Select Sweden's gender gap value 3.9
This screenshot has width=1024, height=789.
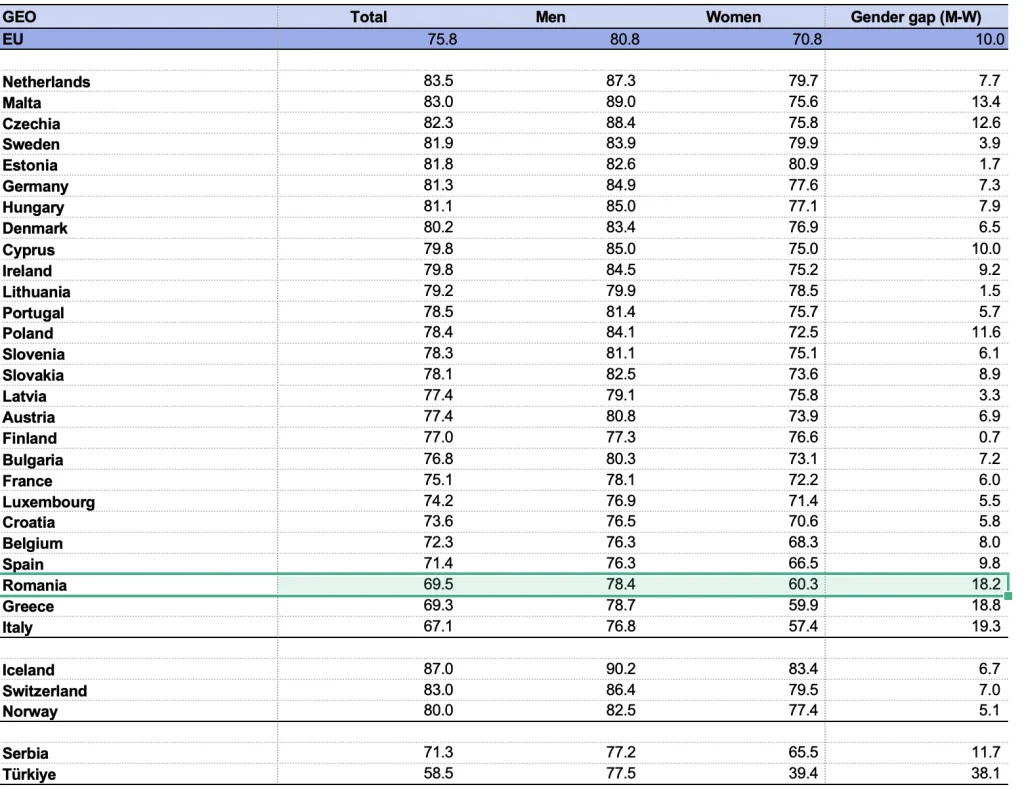(x=988, y=144)
